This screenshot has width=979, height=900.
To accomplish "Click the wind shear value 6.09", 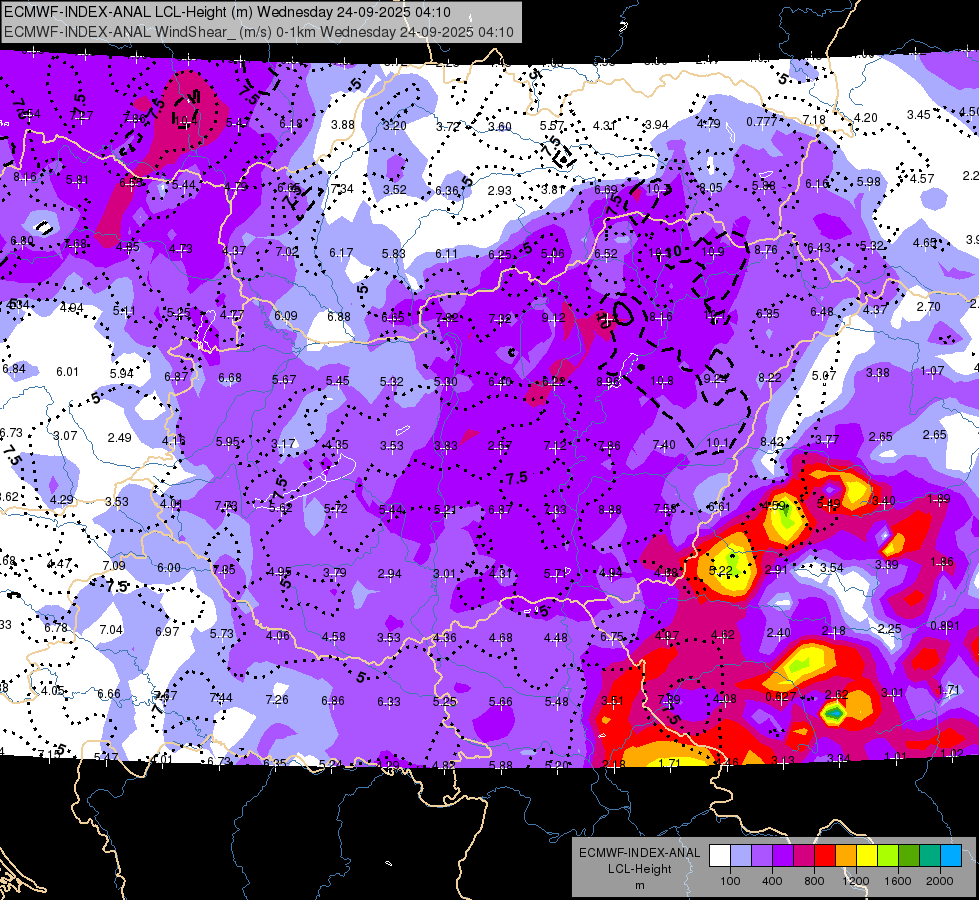I will 286,315.
